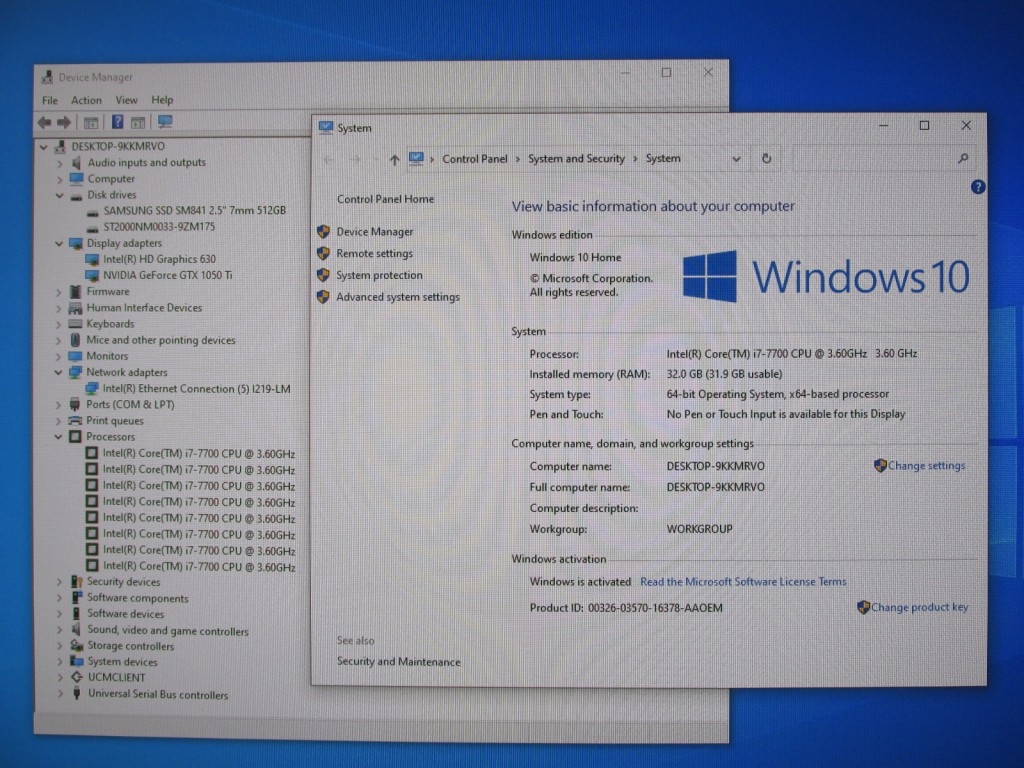Open System protection
Viewport: 1024px width, 768px height.
(379, 275)
